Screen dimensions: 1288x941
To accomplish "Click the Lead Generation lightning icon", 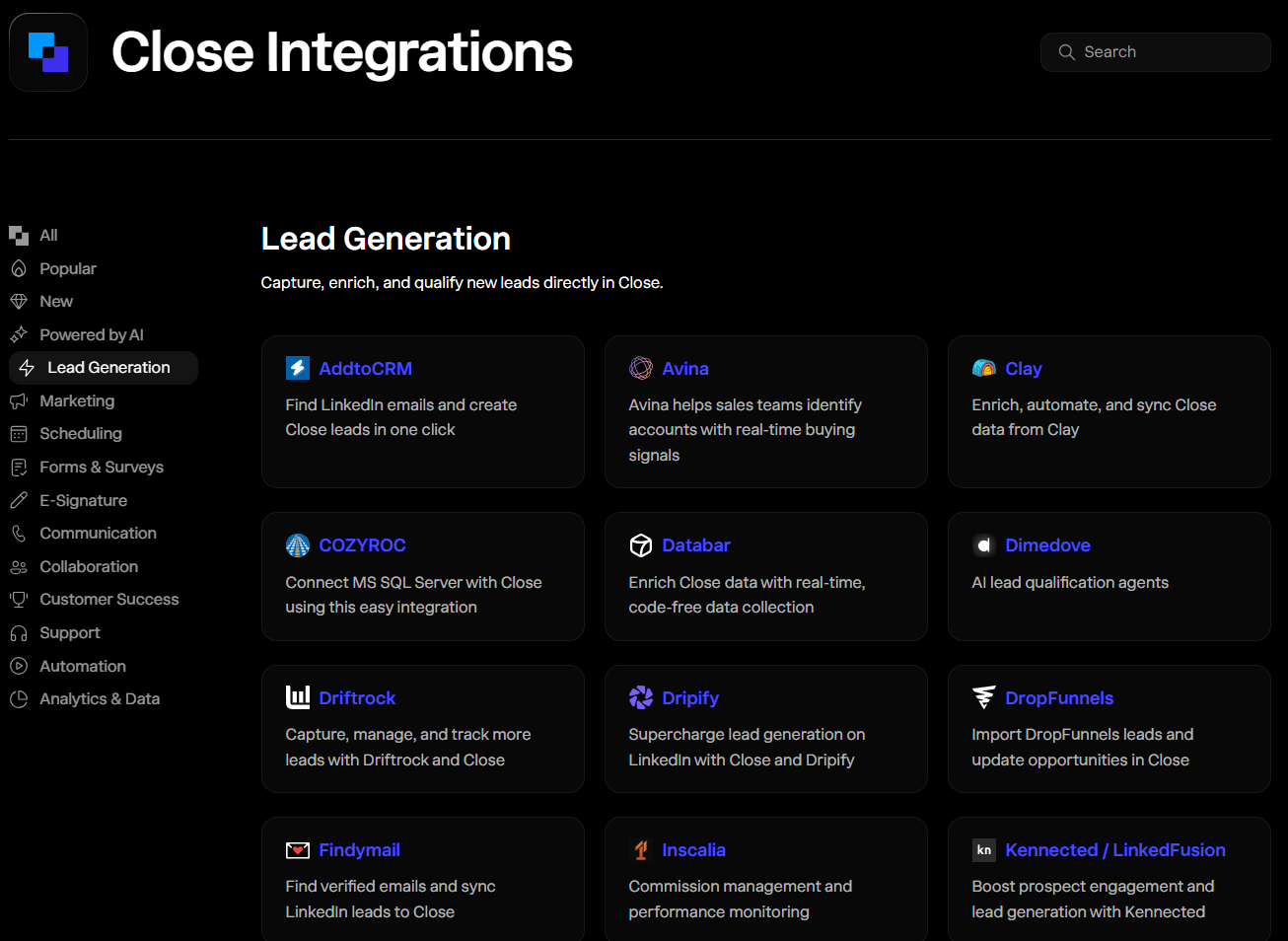I will pyautogui.click(x=27, y=368).
